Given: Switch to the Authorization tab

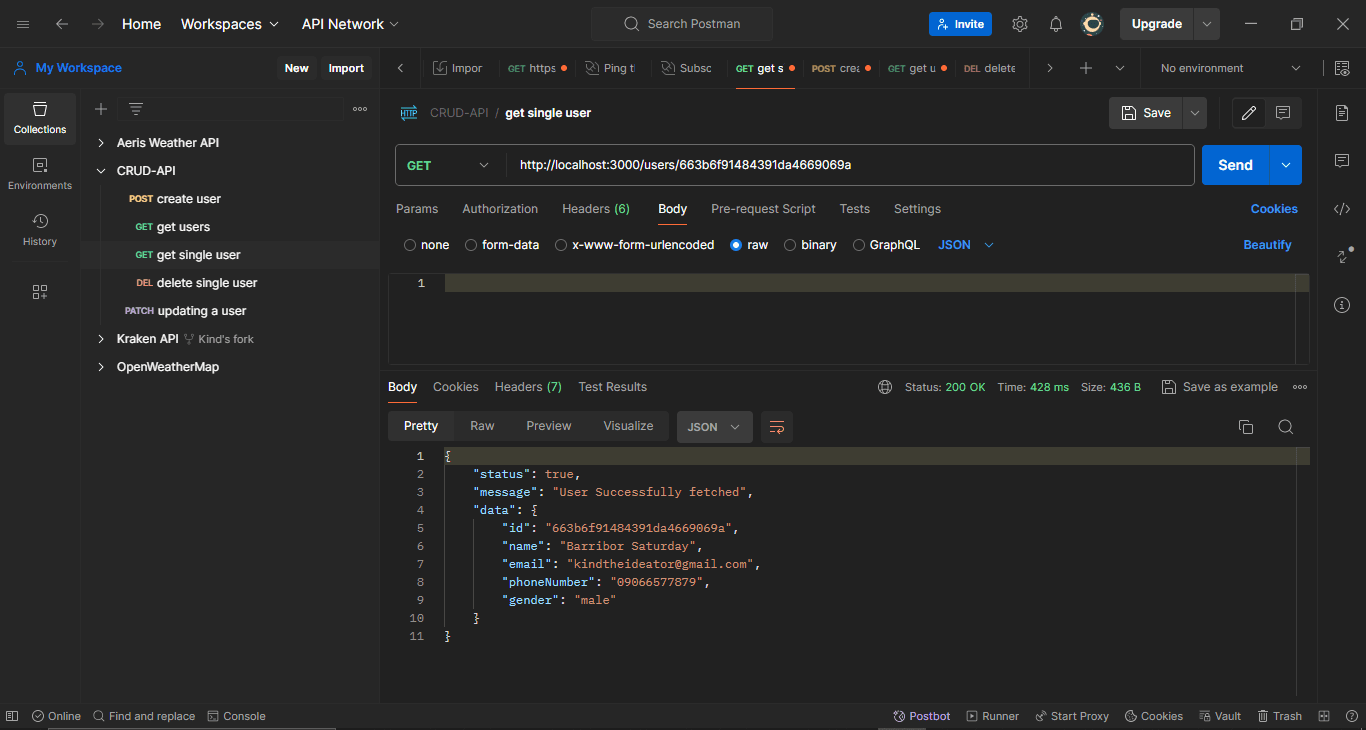Looking at the screenshot, I should click(x=500, y=209).
